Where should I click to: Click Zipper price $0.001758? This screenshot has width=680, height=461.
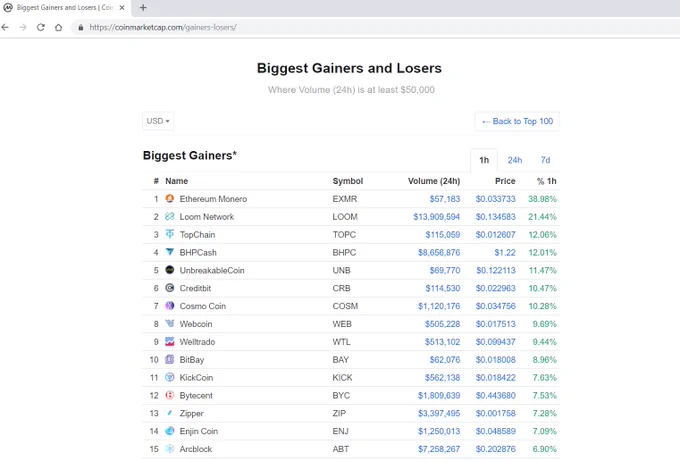click(495, 413)
